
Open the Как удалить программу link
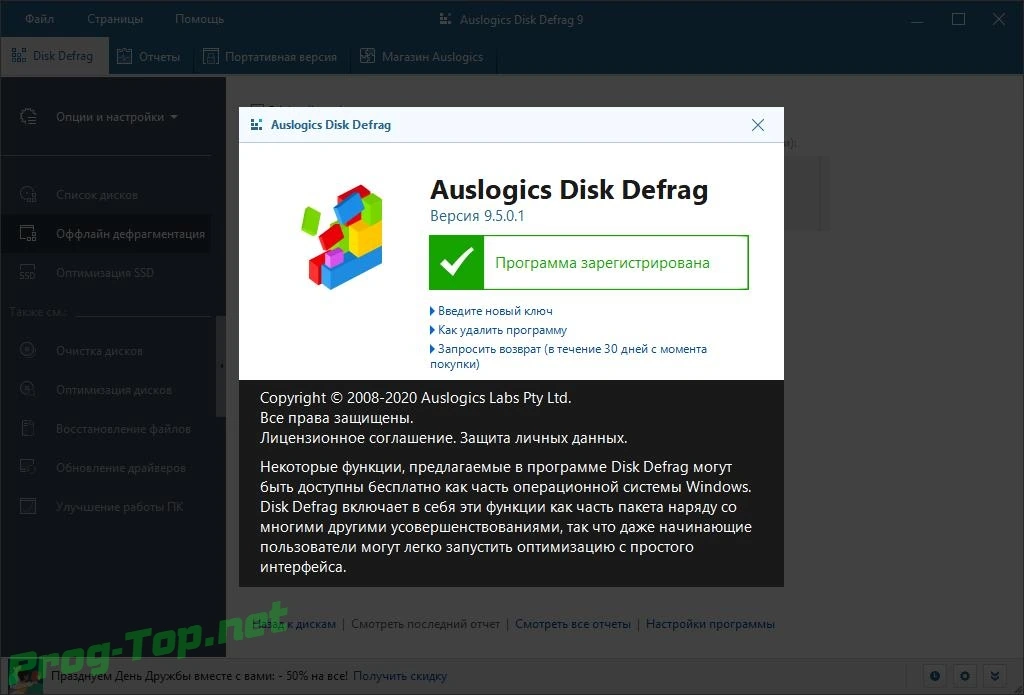[x=502, y=330]
